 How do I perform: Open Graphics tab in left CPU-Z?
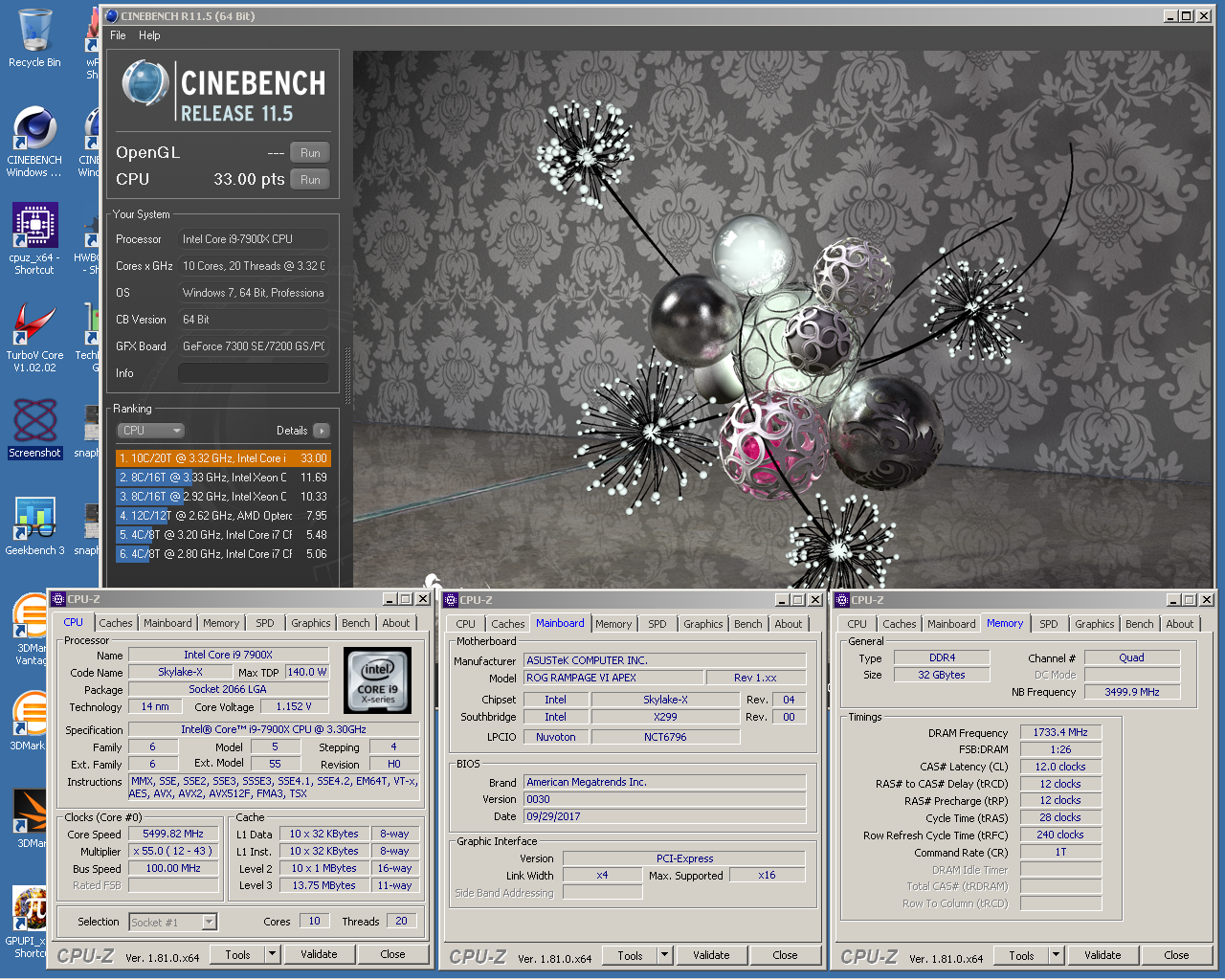(x=311, y=623)
